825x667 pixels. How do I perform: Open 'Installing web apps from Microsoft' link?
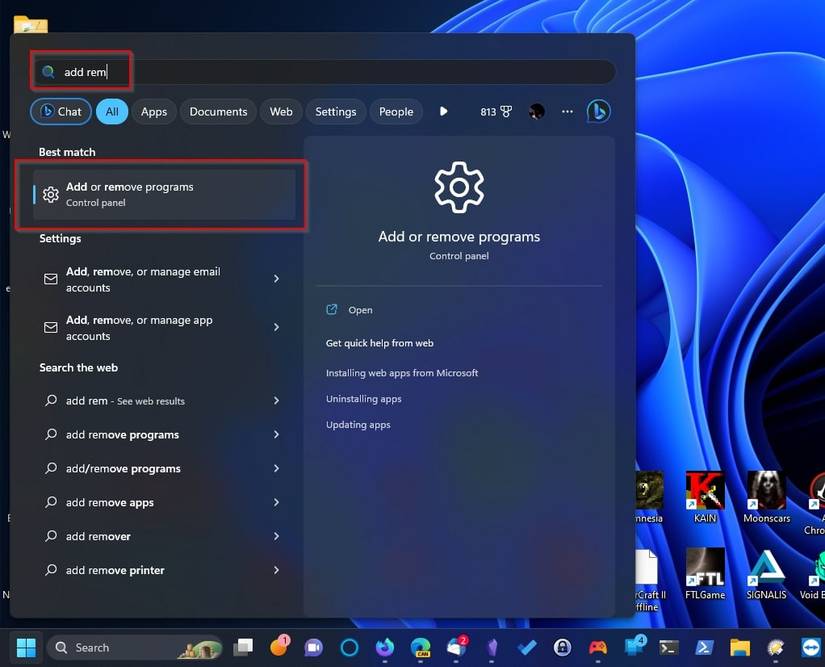402,373
